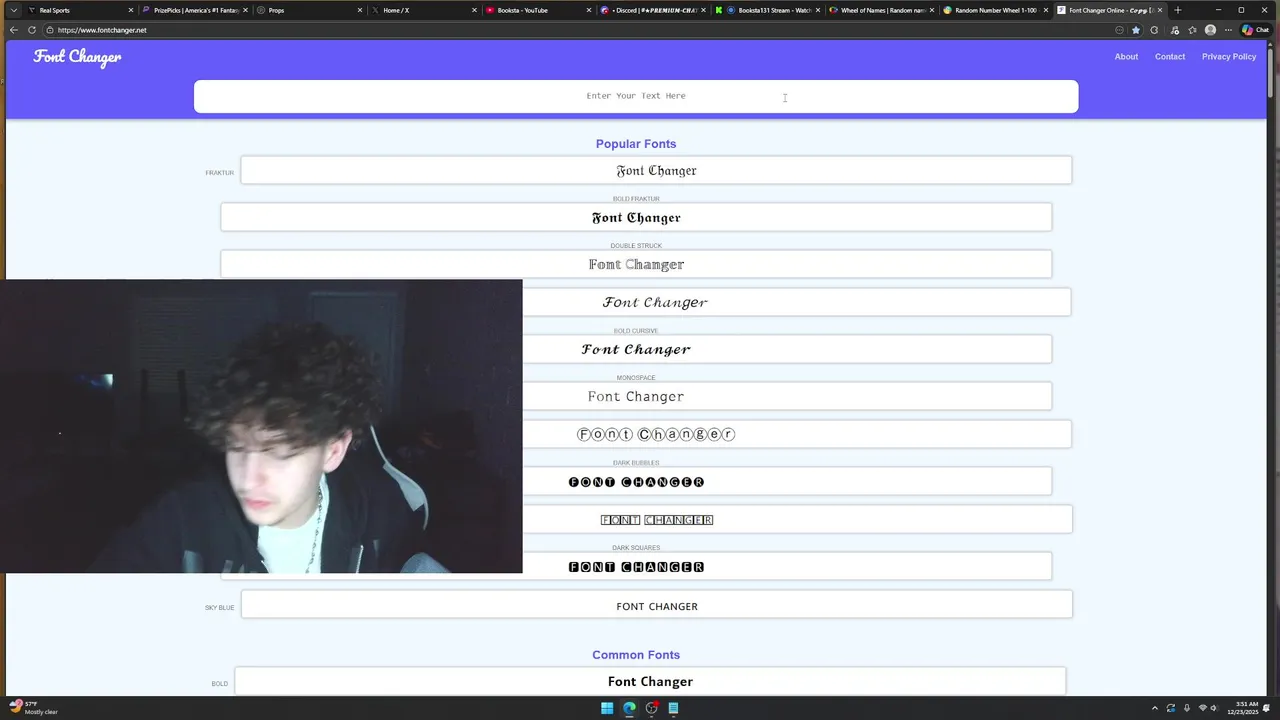
Task: Open a new browser tab with plus
Action: [x=1178, y=10]
